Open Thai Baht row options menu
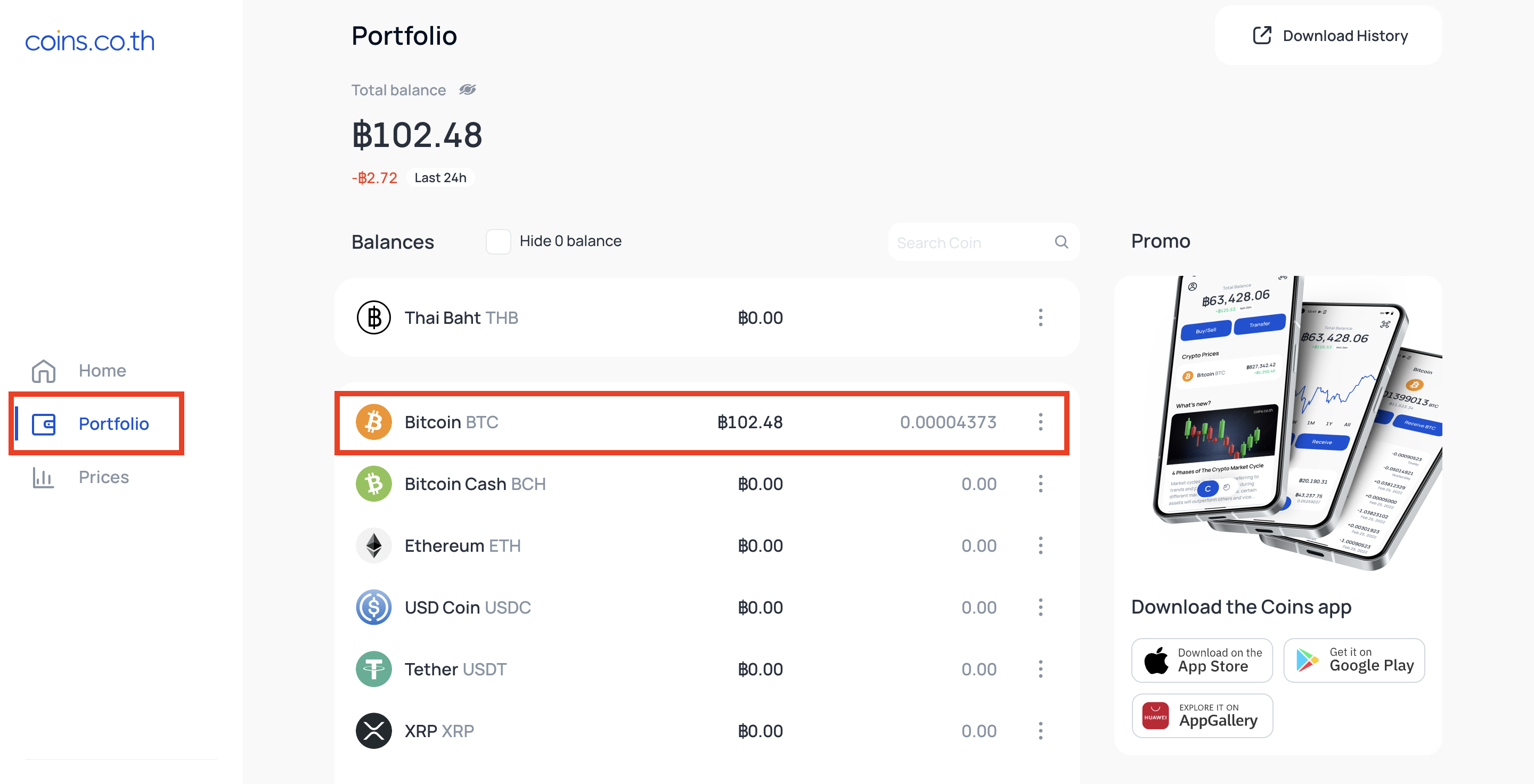1534x784 pixels. coord(1040,317)
